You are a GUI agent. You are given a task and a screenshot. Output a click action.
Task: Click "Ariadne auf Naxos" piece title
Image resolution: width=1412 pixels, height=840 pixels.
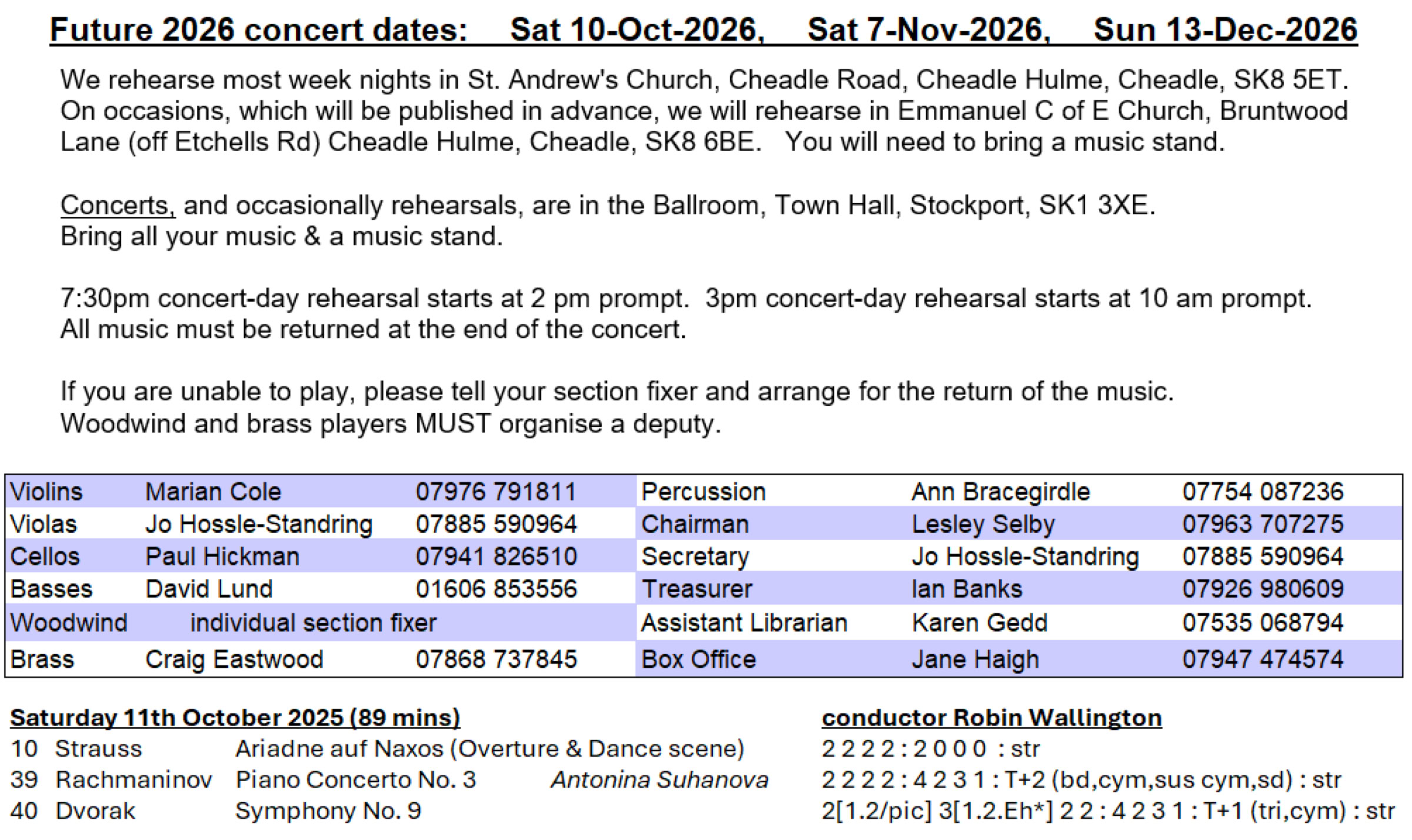(x=339, y=749)
